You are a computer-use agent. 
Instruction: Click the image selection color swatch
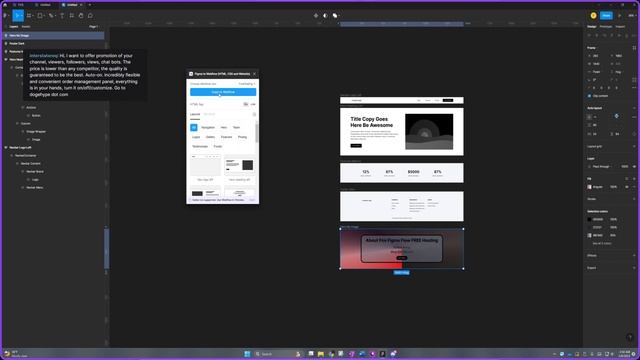589,235
